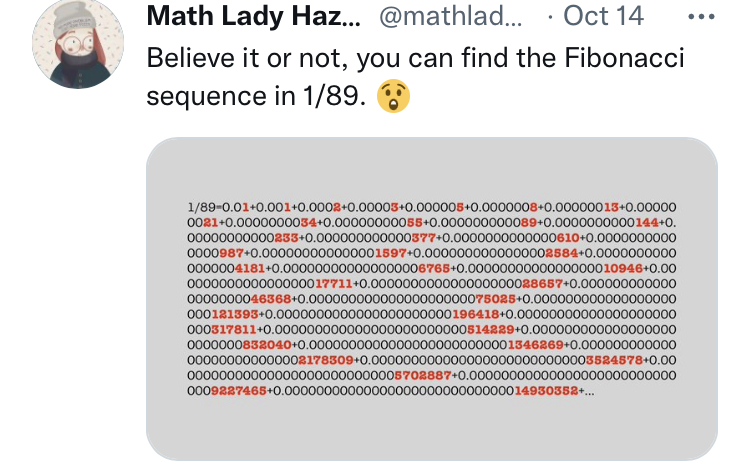Click the astonished face emoji
This screenshot has width=750, height=475.
[393, 98]
